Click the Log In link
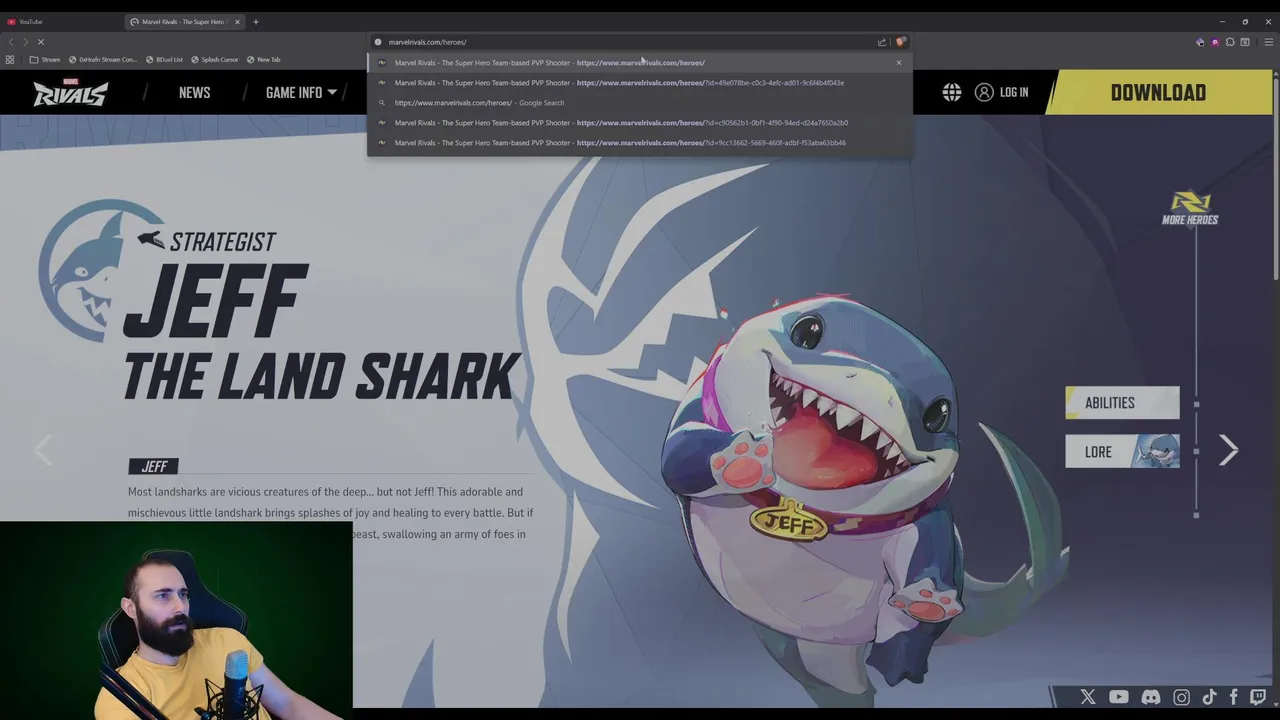 pyautogui.click(x=1002, y=92)
